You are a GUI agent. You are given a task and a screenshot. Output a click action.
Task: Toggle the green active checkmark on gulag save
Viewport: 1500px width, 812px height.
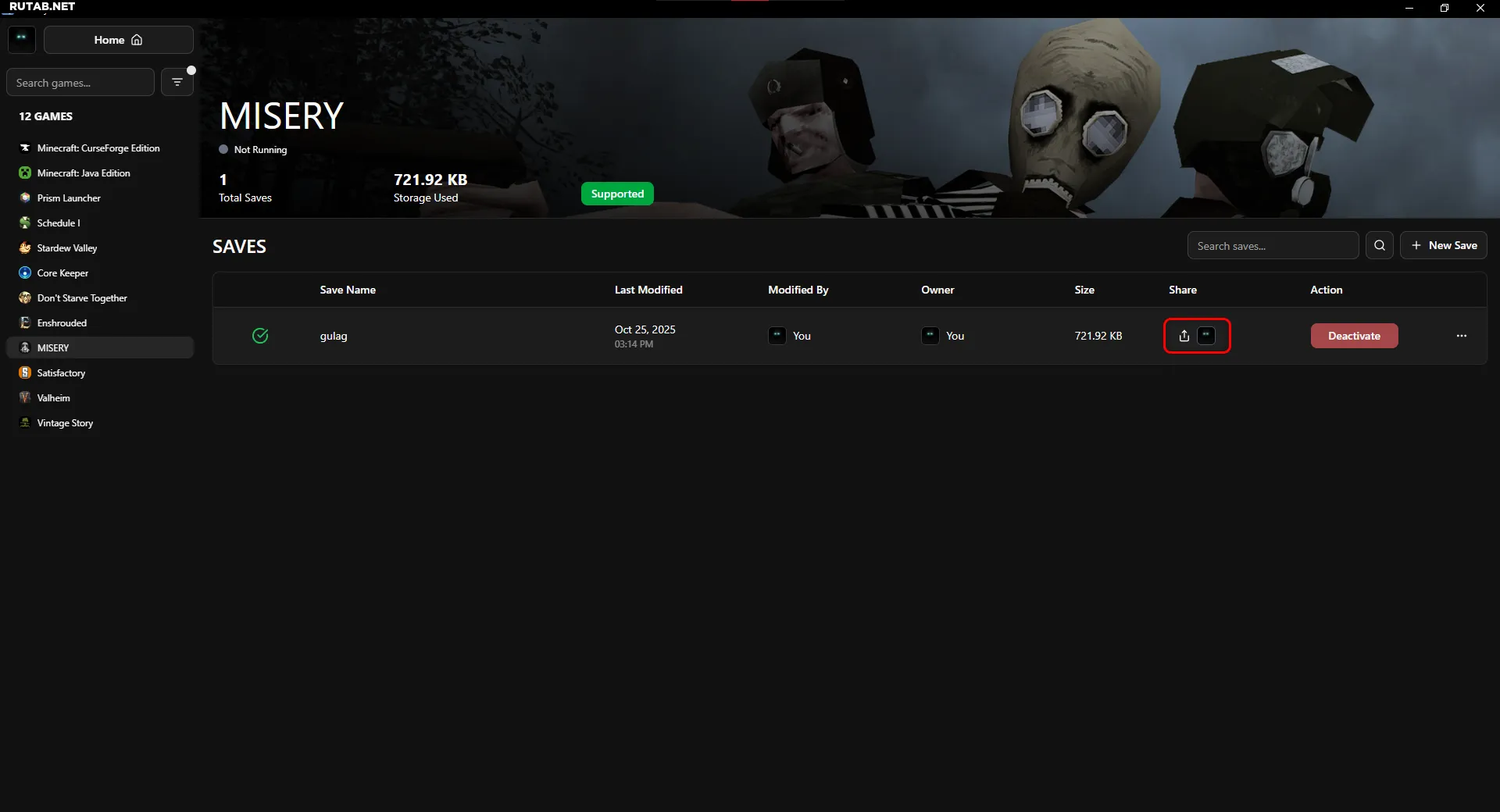point(260,336)
